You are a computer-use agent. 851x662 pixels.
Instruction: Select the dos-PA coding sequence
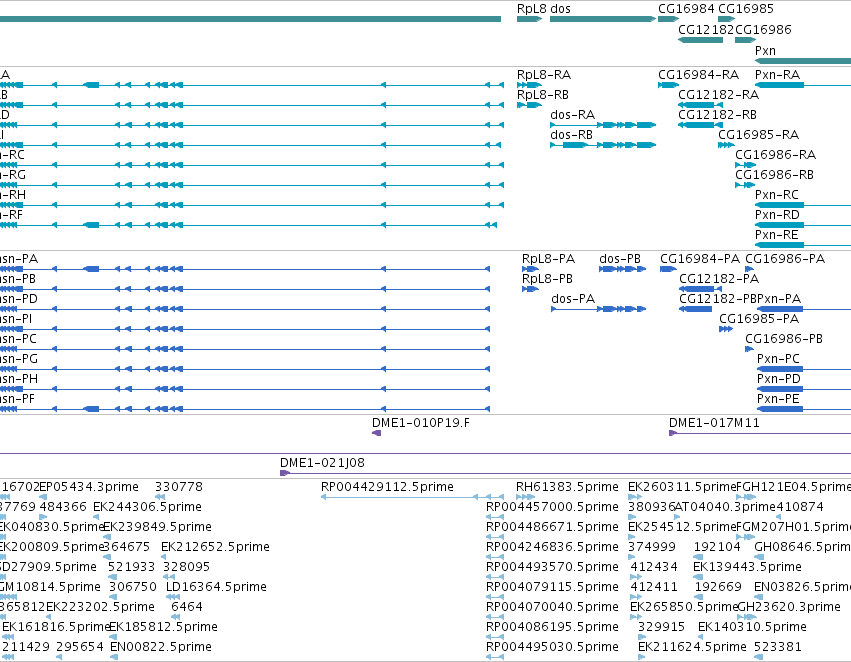coord(573,299)
